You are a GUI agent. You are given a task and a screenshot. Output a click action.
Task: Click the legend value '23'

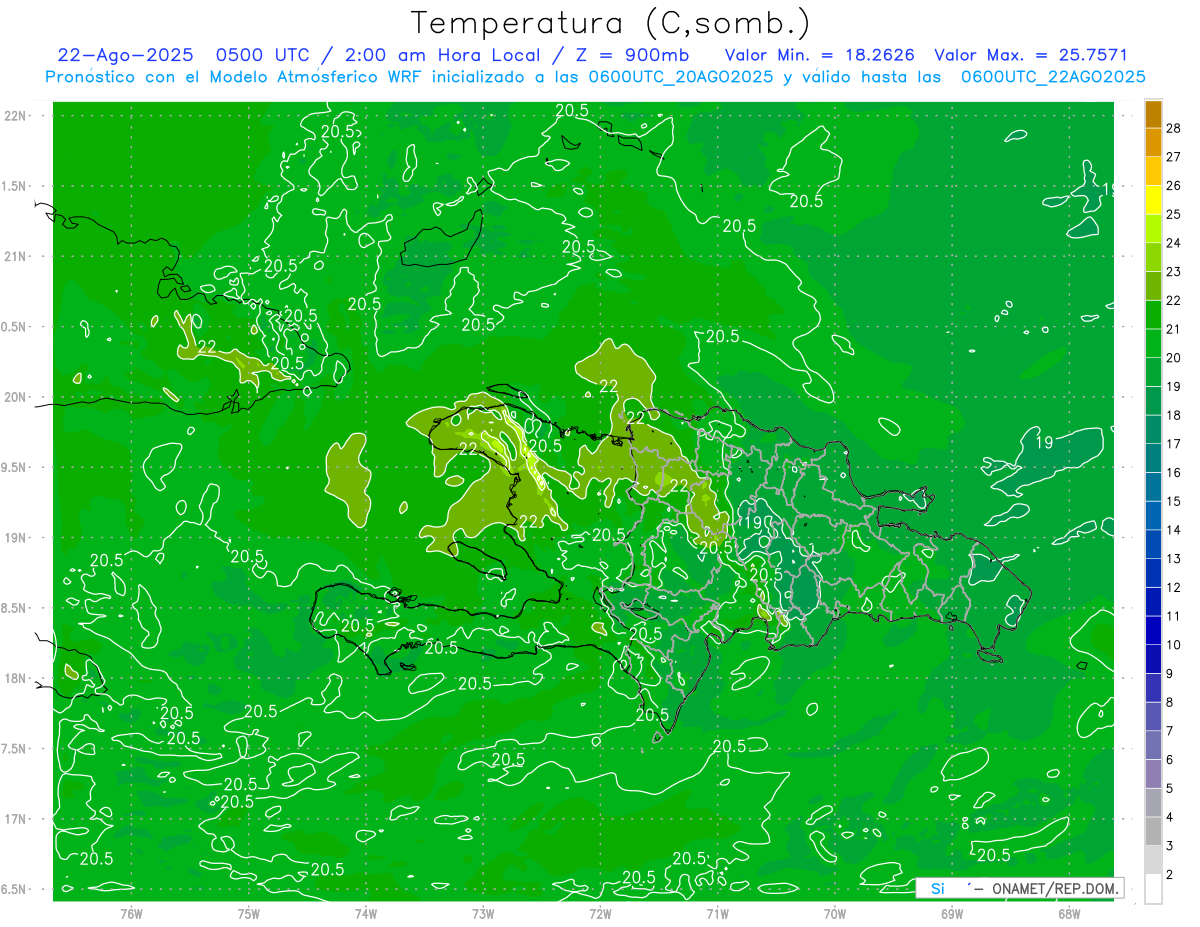pyautogui.click(x=1174, y=272)
